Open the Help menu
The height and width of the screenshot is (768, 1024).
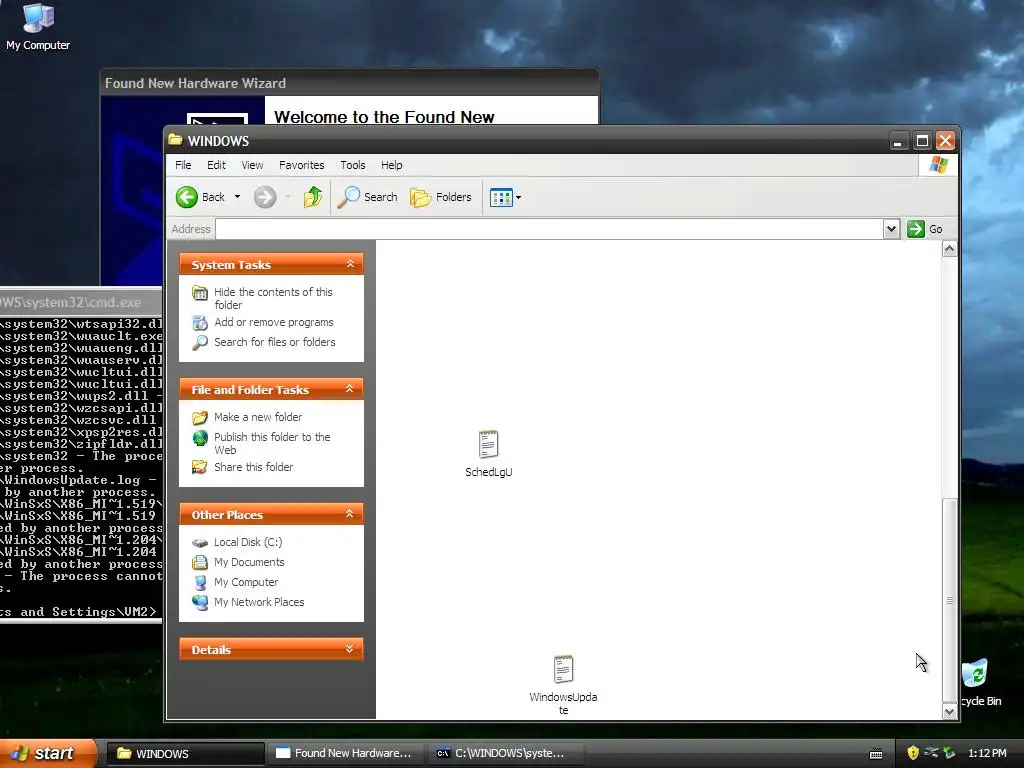click(391, 165)
